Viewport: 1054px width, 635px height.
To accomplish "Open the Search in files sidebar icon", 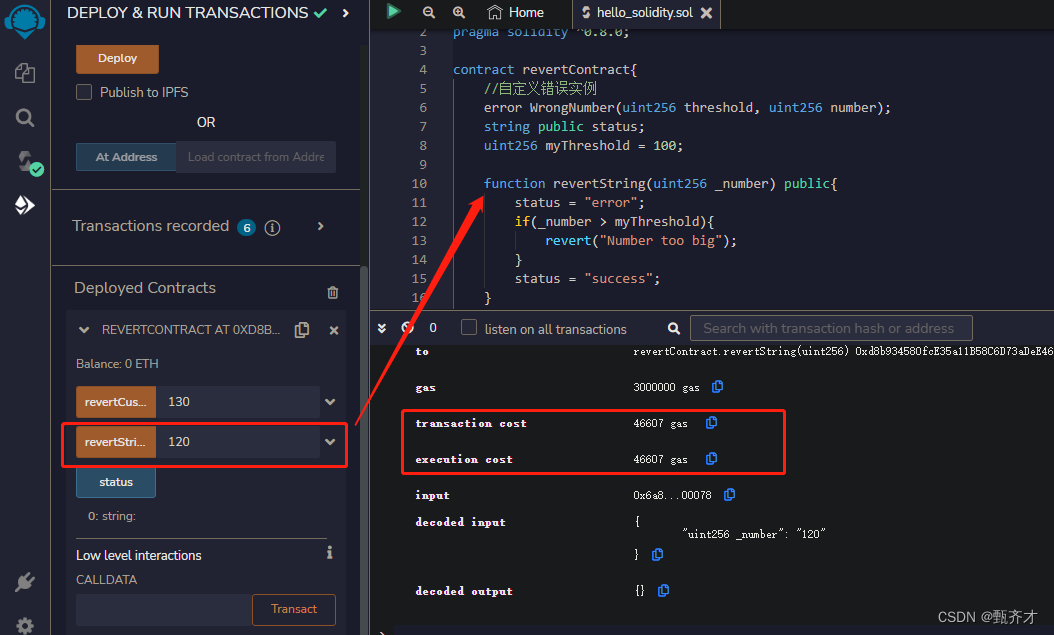I will [x=25, y=118].
